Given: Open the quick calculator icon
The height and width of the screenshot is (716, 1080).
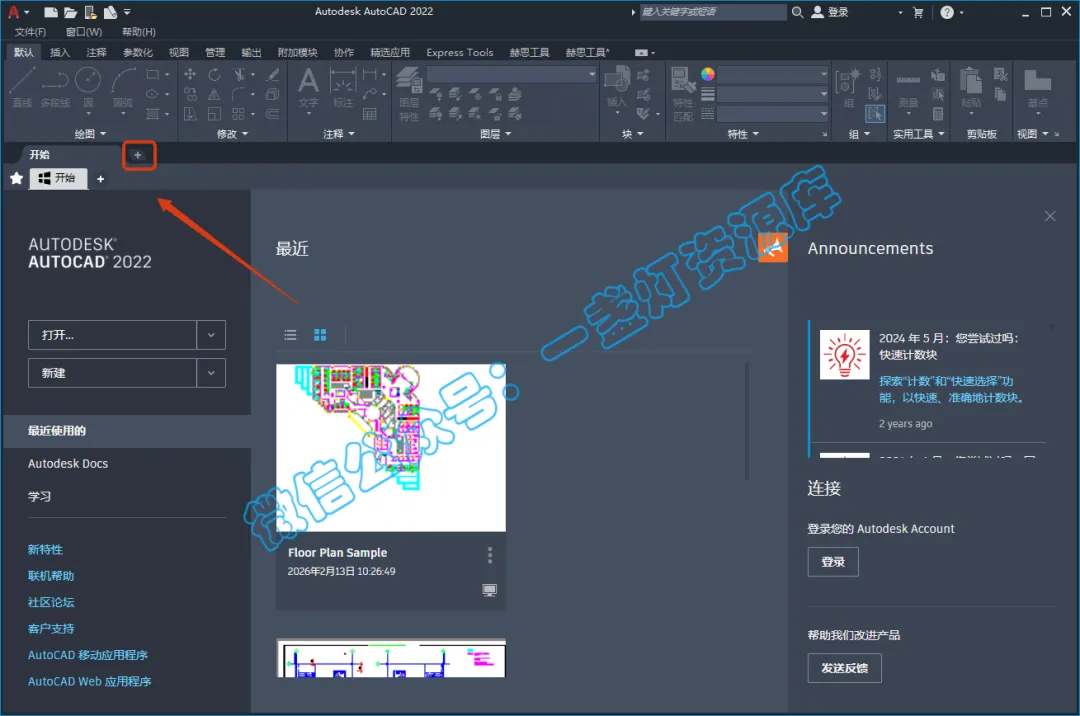Looking at the screenshot, I should point(937,114).
